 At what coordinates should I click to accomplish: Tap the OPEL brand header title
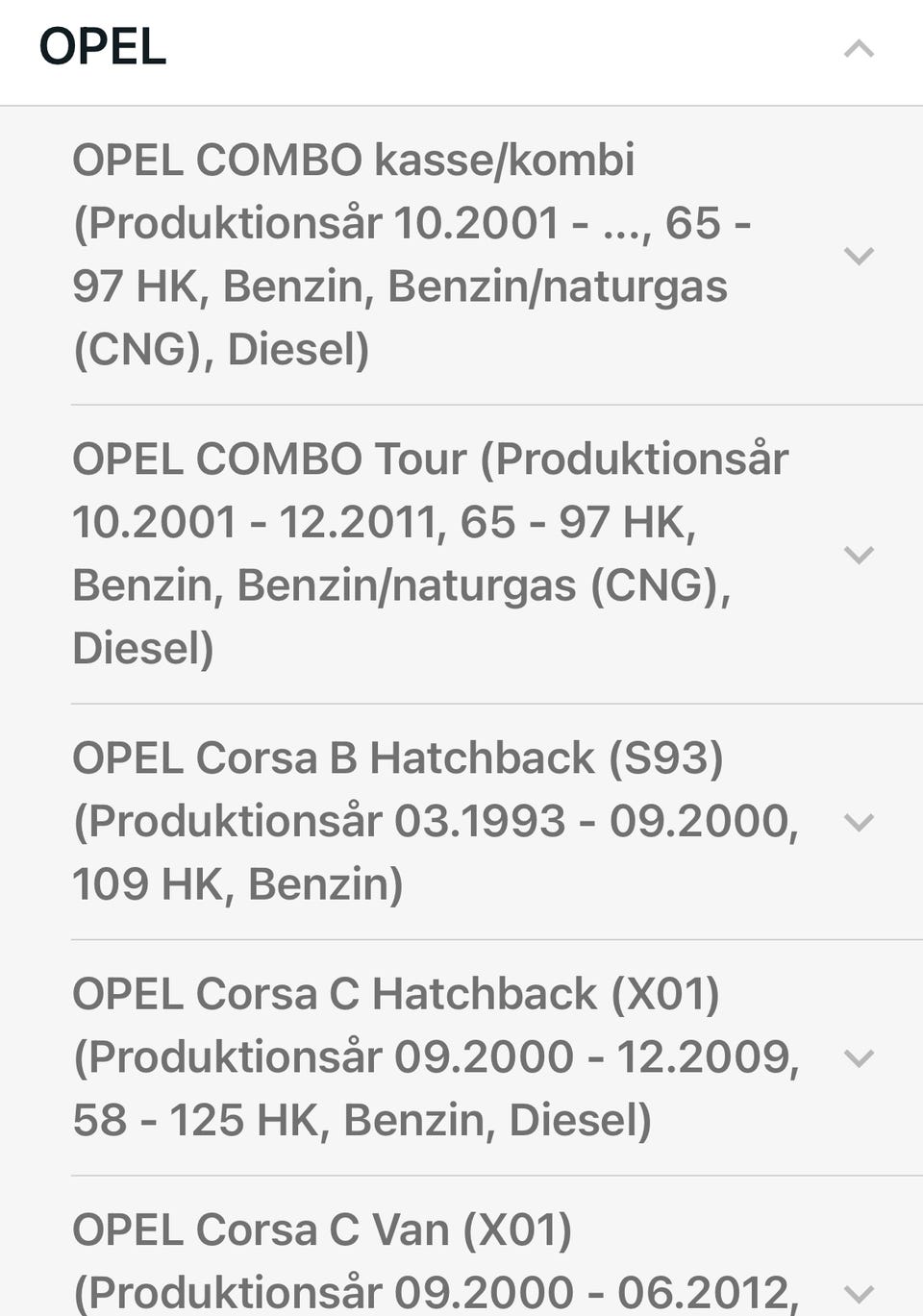pyautogui.click(x=103, y=47)
